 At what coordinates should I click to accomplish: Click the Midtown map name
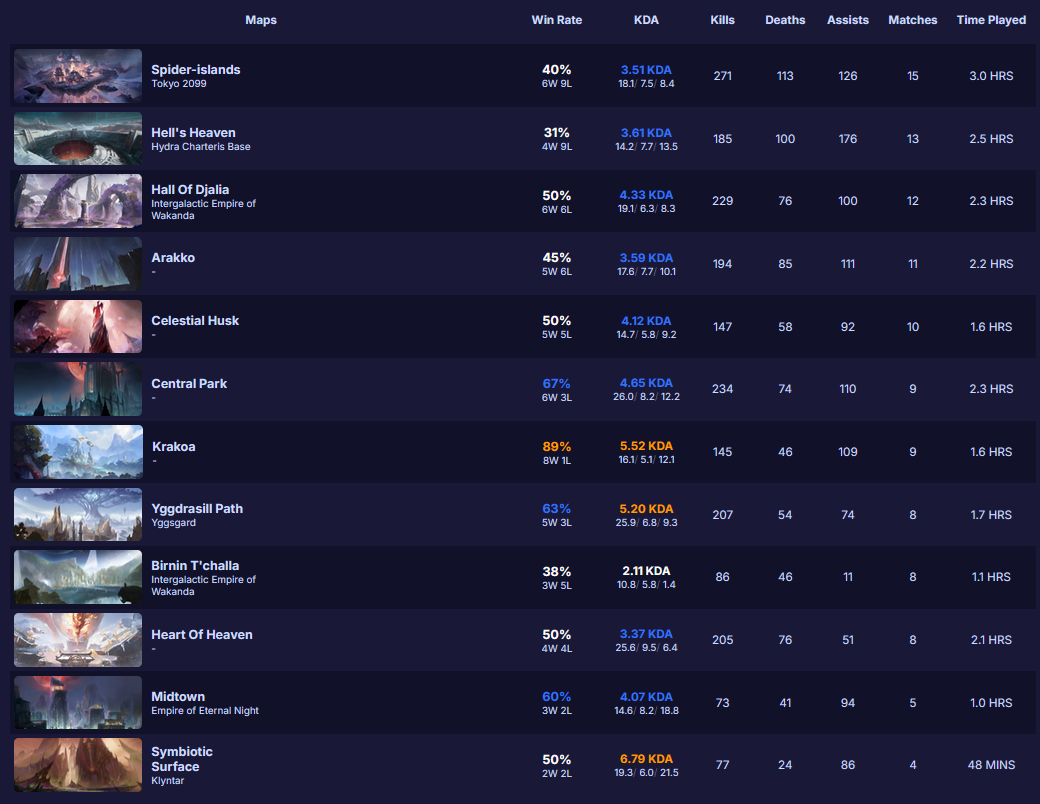click(178, 697)
